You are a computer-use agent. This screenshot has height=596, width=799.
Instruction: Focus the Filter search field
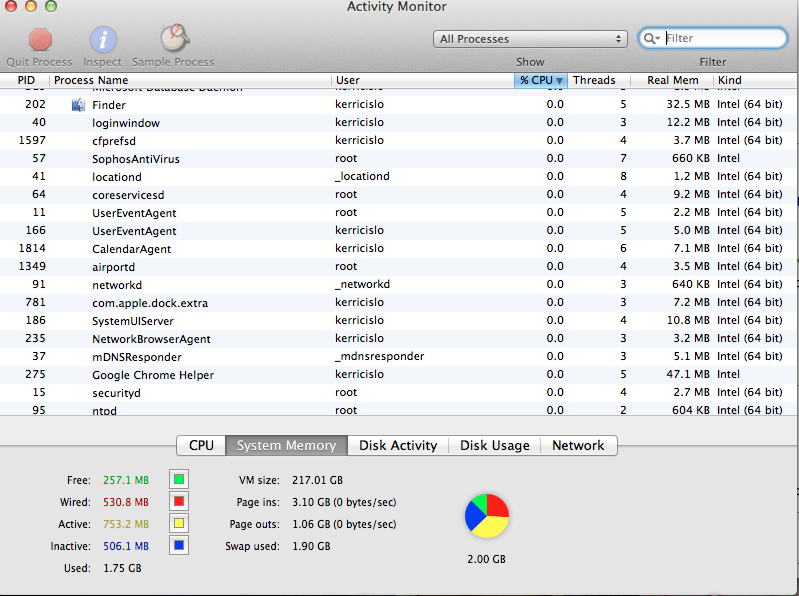712,38
